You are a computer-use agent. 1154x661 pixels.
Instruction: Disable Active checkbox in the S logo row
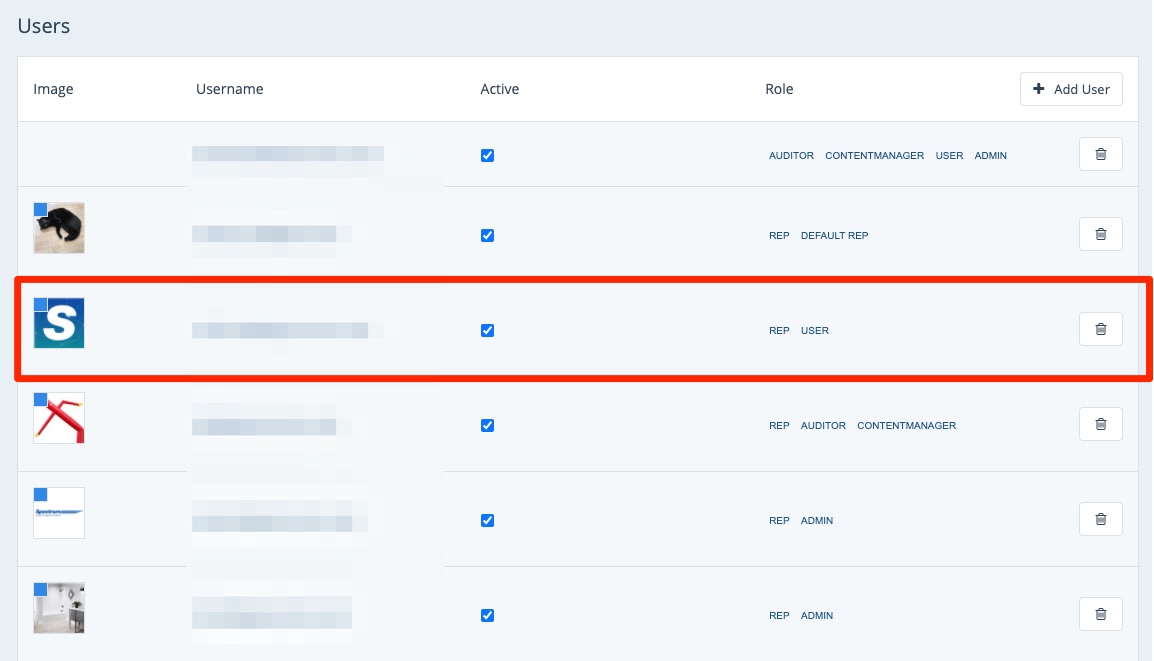[x=487, y=330]
